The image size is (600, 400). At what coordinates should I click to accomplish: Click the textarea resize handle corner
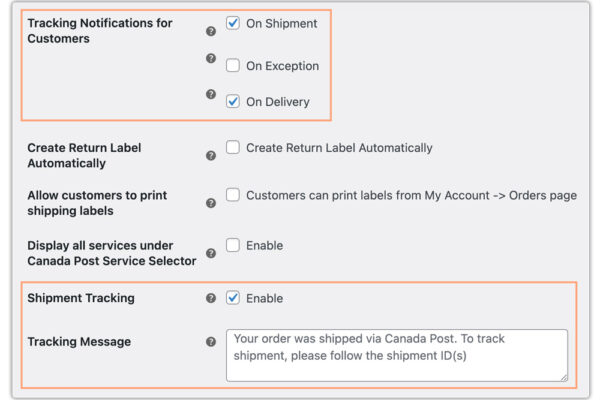(x=563, y=377)
